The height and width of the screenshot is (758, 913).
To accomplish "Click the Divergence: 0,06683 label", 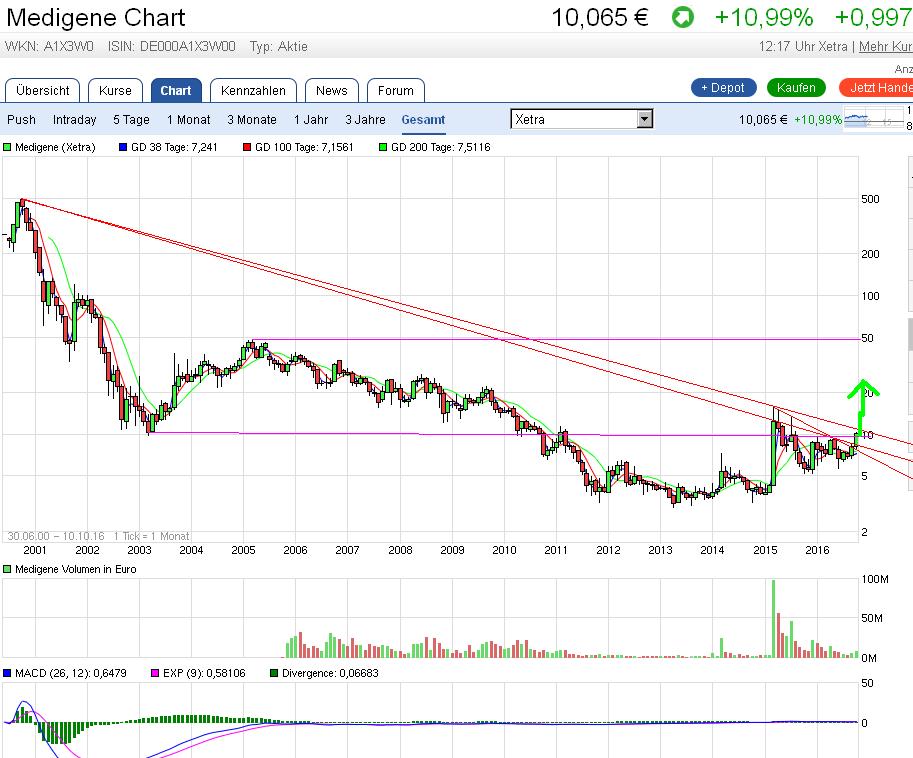I will tap(330, 674).
